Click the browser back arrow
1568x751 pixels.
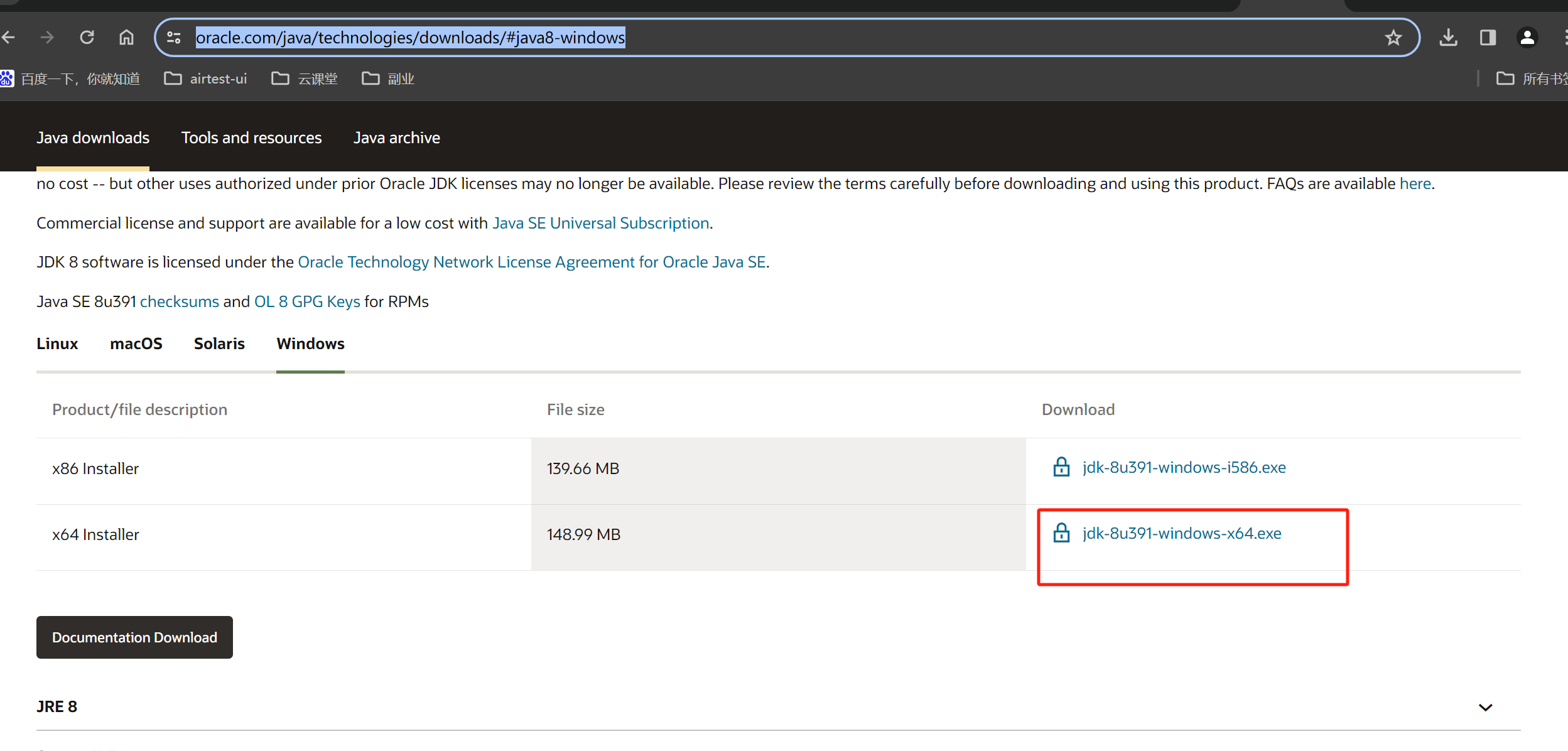[9, 38]
